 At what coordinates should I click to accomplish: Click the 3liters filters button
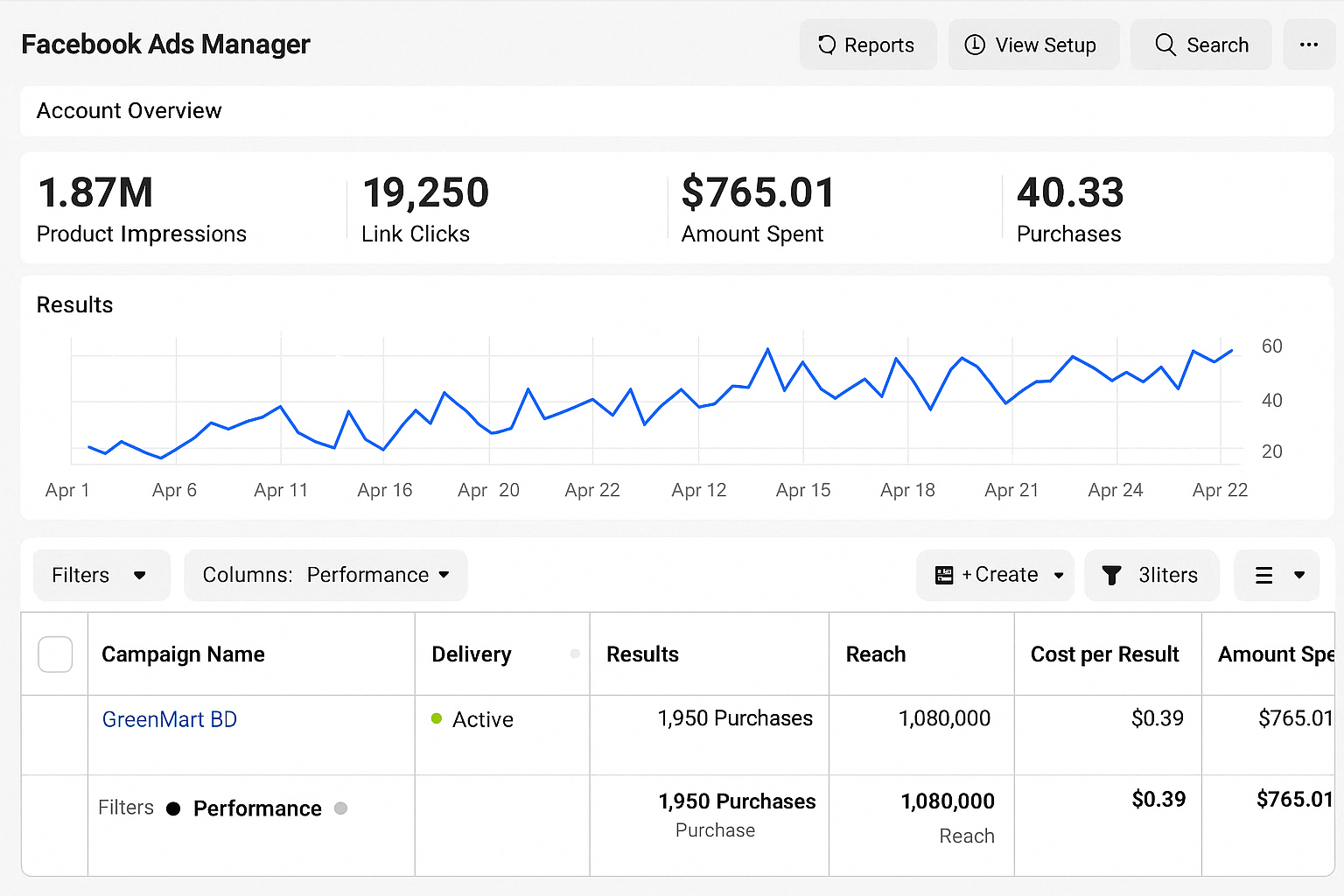(1151, 575)
